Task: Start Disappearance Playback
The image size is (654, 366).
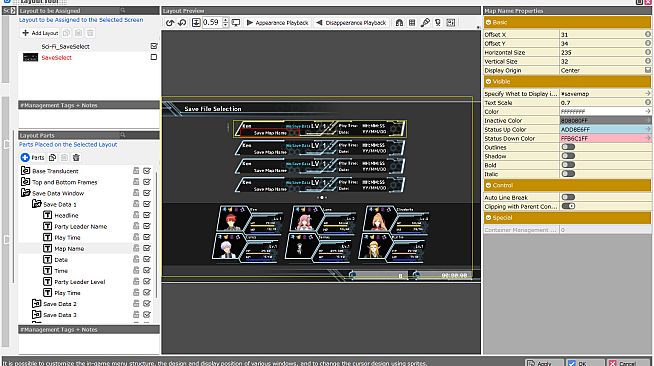Action: pyautogui.click(x=351, y=23)
